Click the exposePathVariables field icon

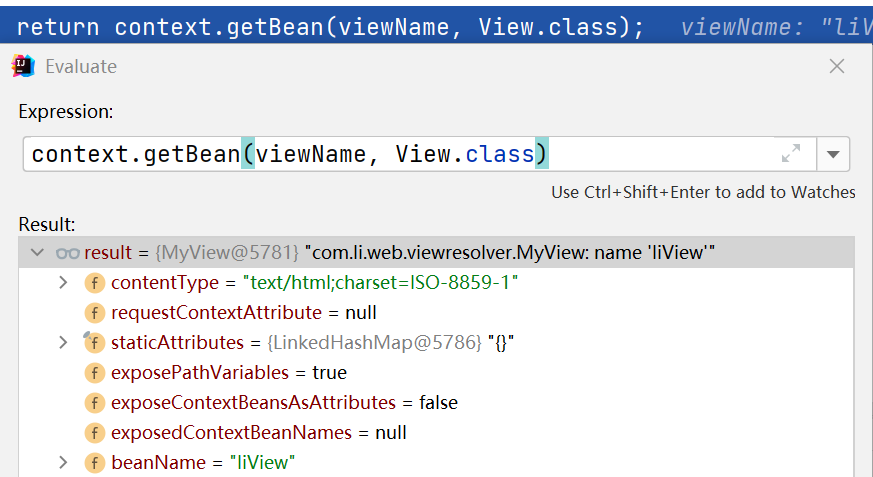pyautogui.click(x=95, y=373)
